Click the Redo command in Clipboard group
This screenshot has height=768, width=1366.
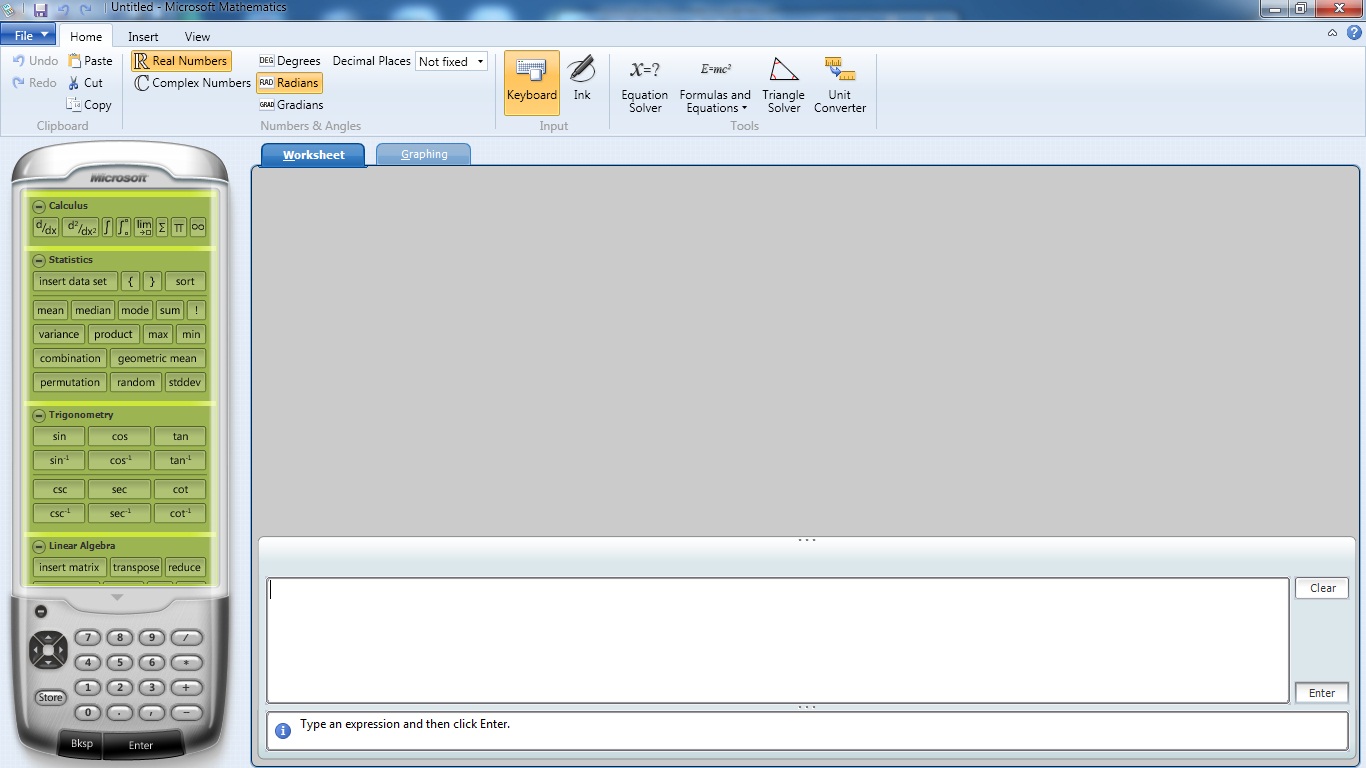click(35, 83)
